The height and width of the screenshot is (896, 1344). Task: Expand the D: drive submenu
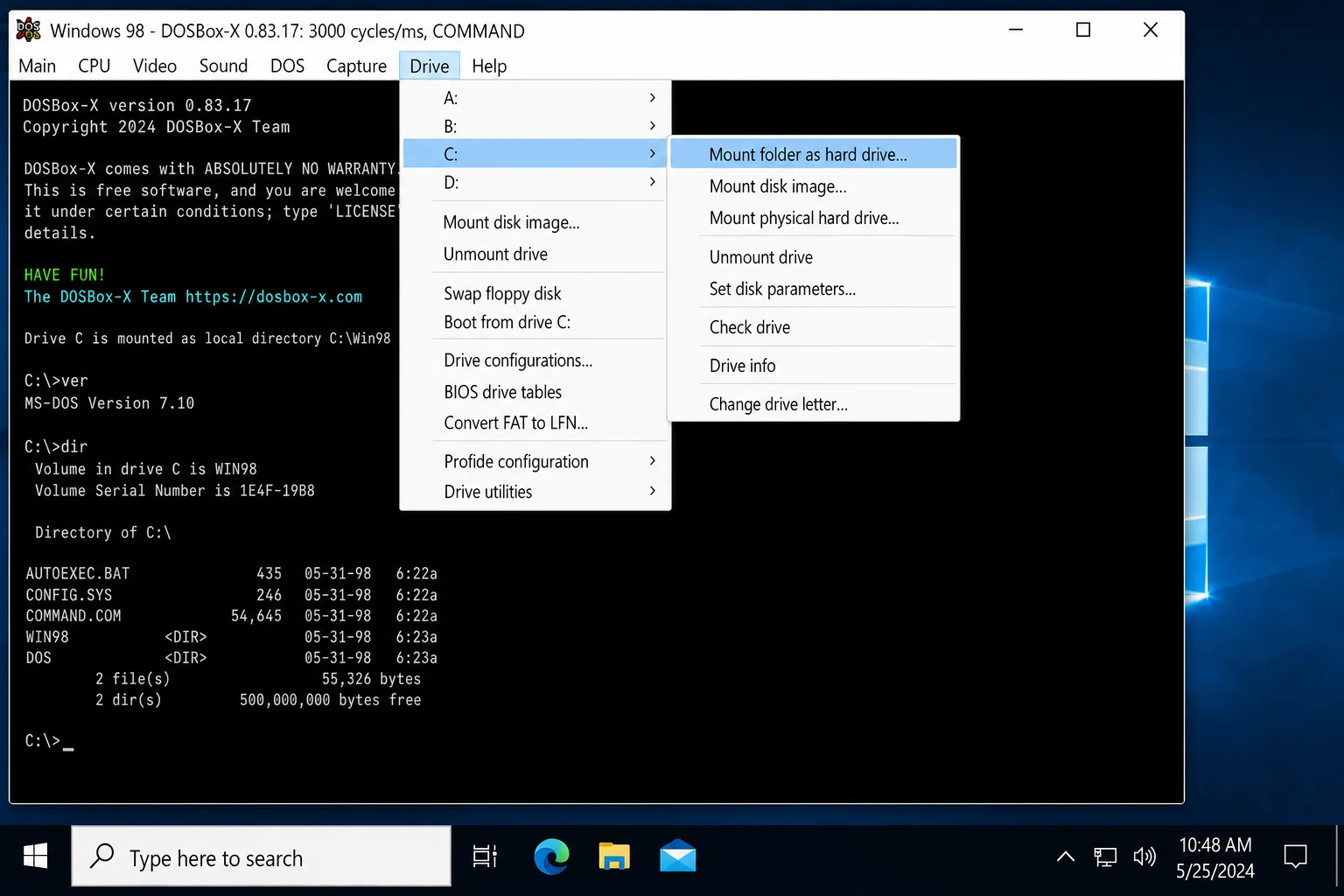[x=535, y=182]
